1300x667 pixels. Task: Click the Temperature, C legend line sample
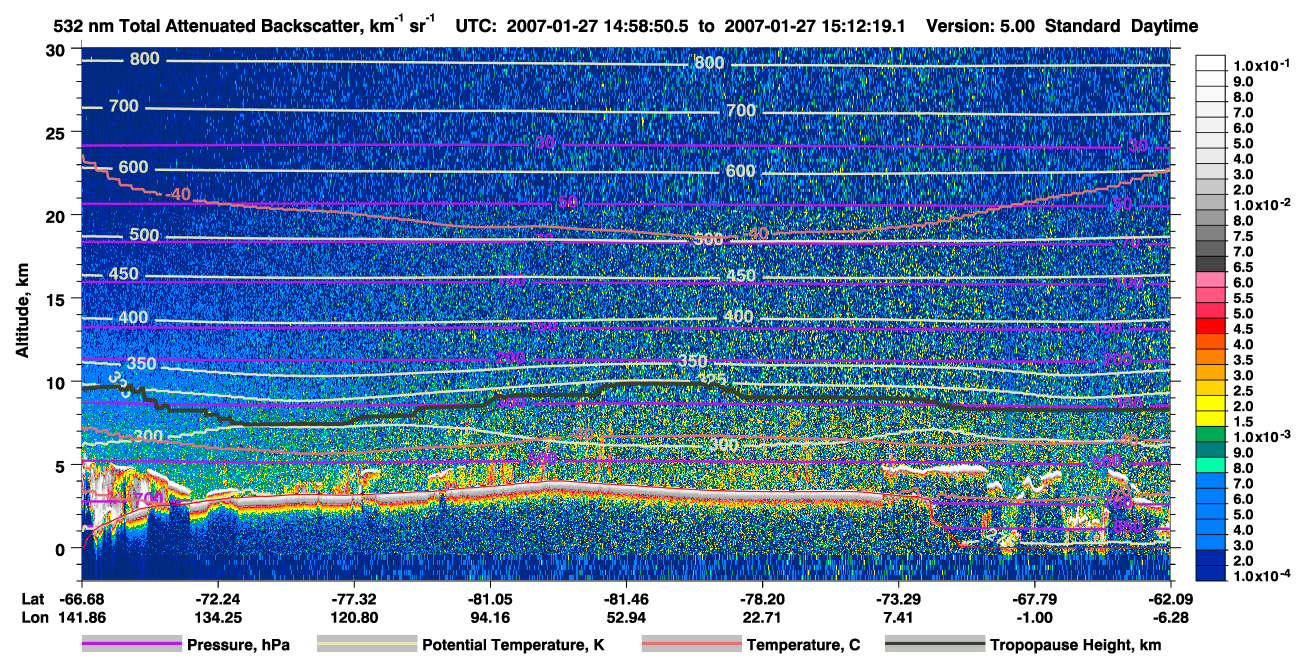click(690, 645)
